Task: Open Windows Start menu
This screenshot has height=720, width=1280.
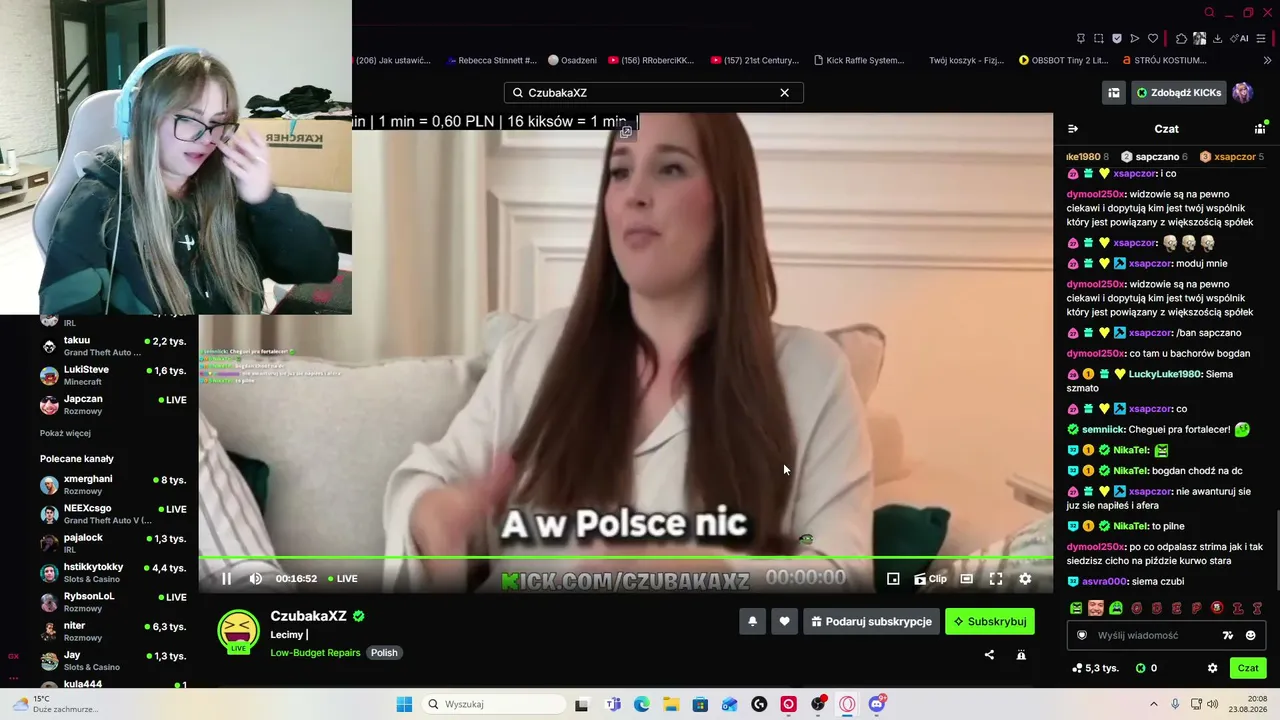Action: (404, 704)
